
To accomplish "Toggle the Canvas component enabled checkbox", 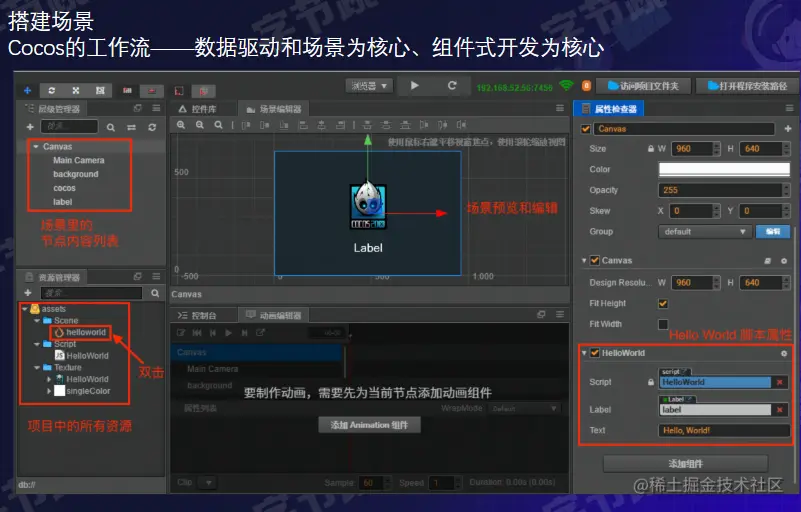I will click(595, 261).
